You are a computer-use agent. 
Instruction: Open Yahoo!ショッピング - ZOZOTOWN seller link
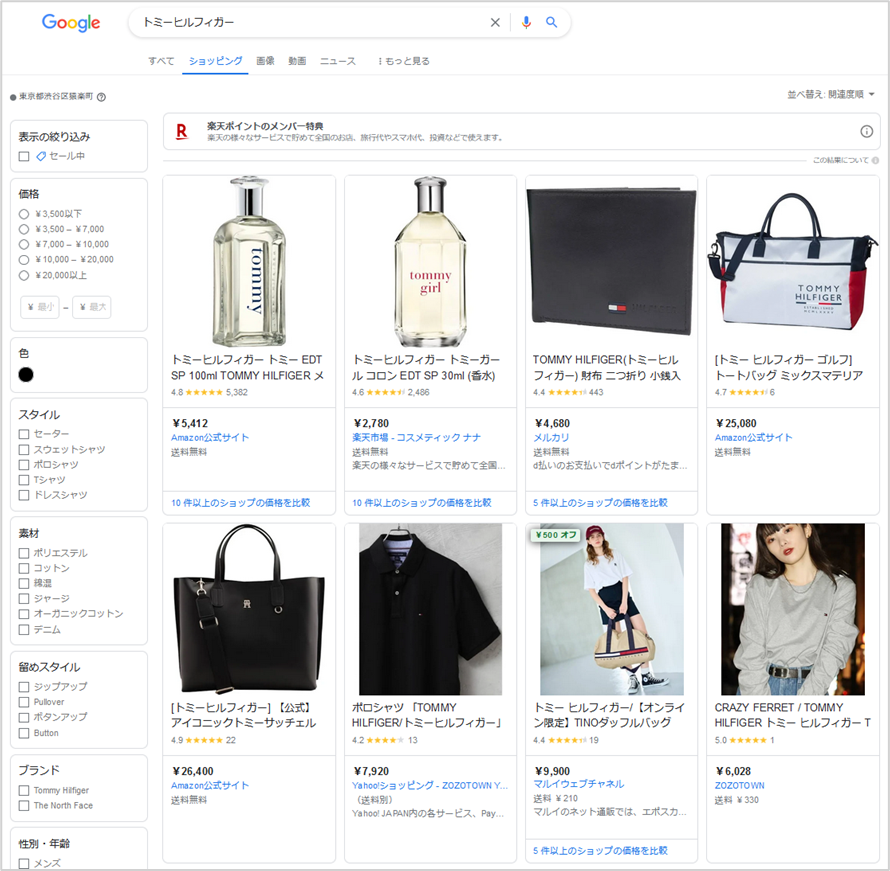pos(430,785)
